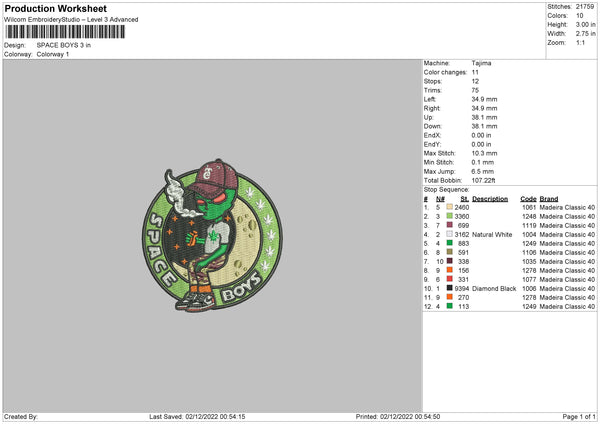This screenshot has height=424, width=600.
Task: Click thread code 1248
Action: pos(529,216)
